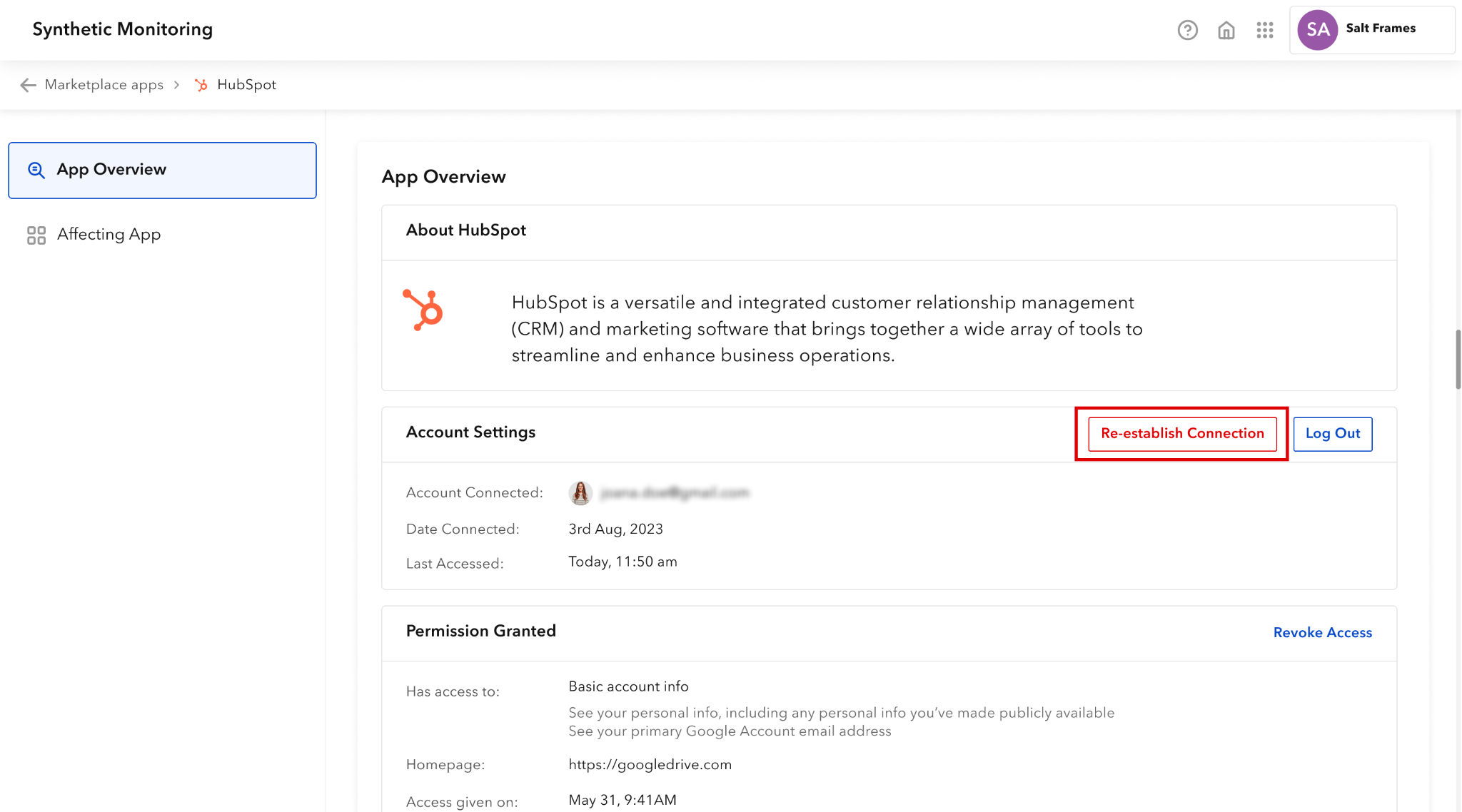Switch to the Affecting App tab

point(109,235)
